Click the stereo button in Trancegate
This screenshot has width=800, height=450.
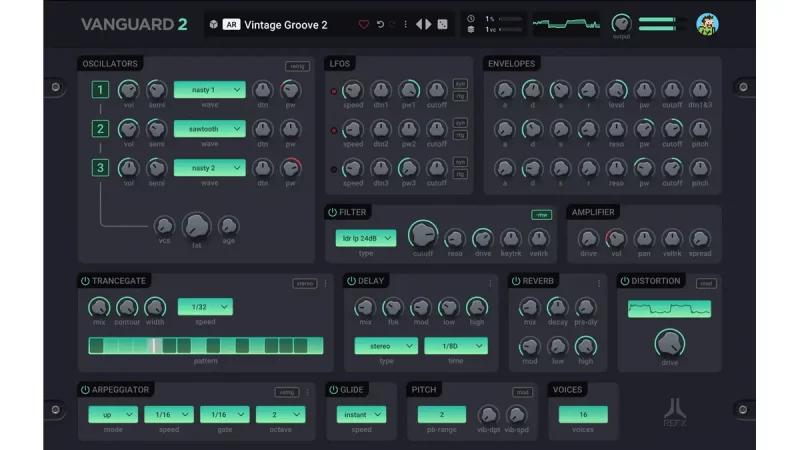304,283
